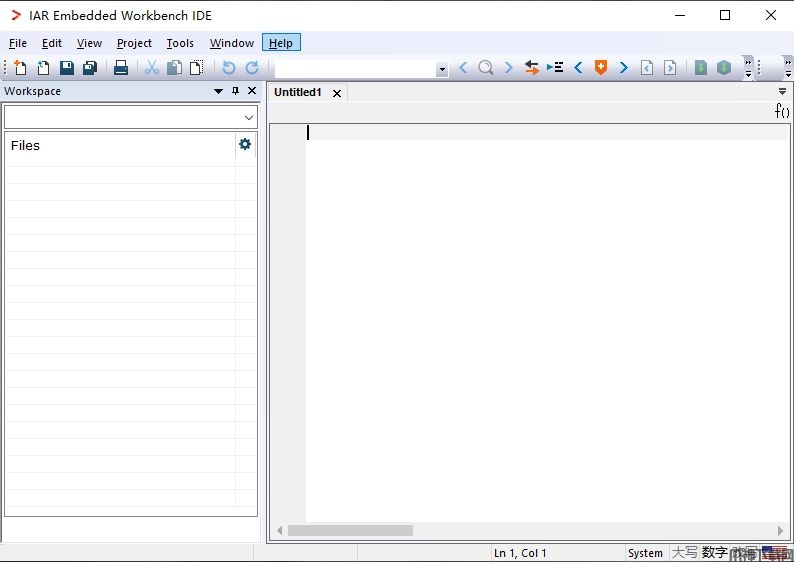Image resolution: width=794 pixels, height=562 pixels.
Task: Click the editor horizontal scrollbar thumb
Action: pyautogui.click(x=350, y=530)
